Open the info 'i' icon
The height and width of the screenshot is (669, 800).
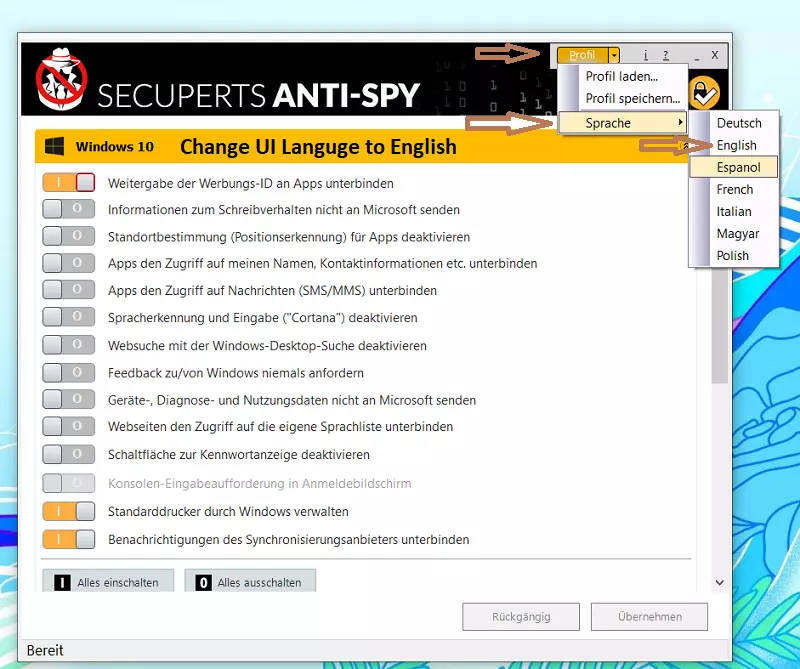[645, 56]
